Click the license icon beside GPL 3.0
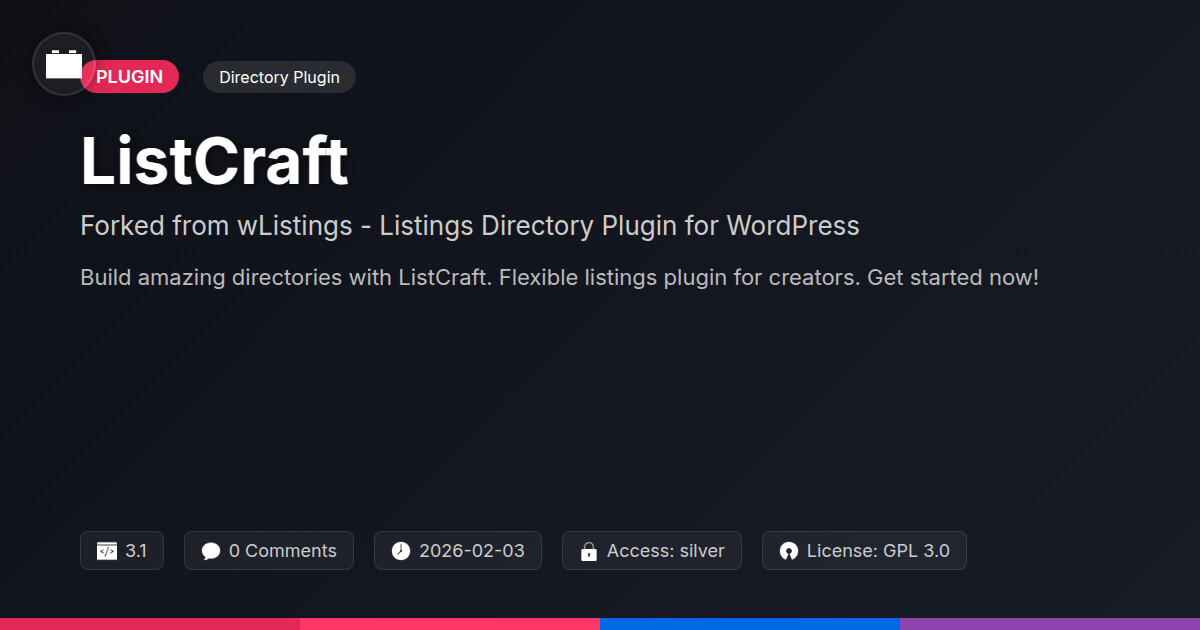1200x630 pixels. click(789, 551)
